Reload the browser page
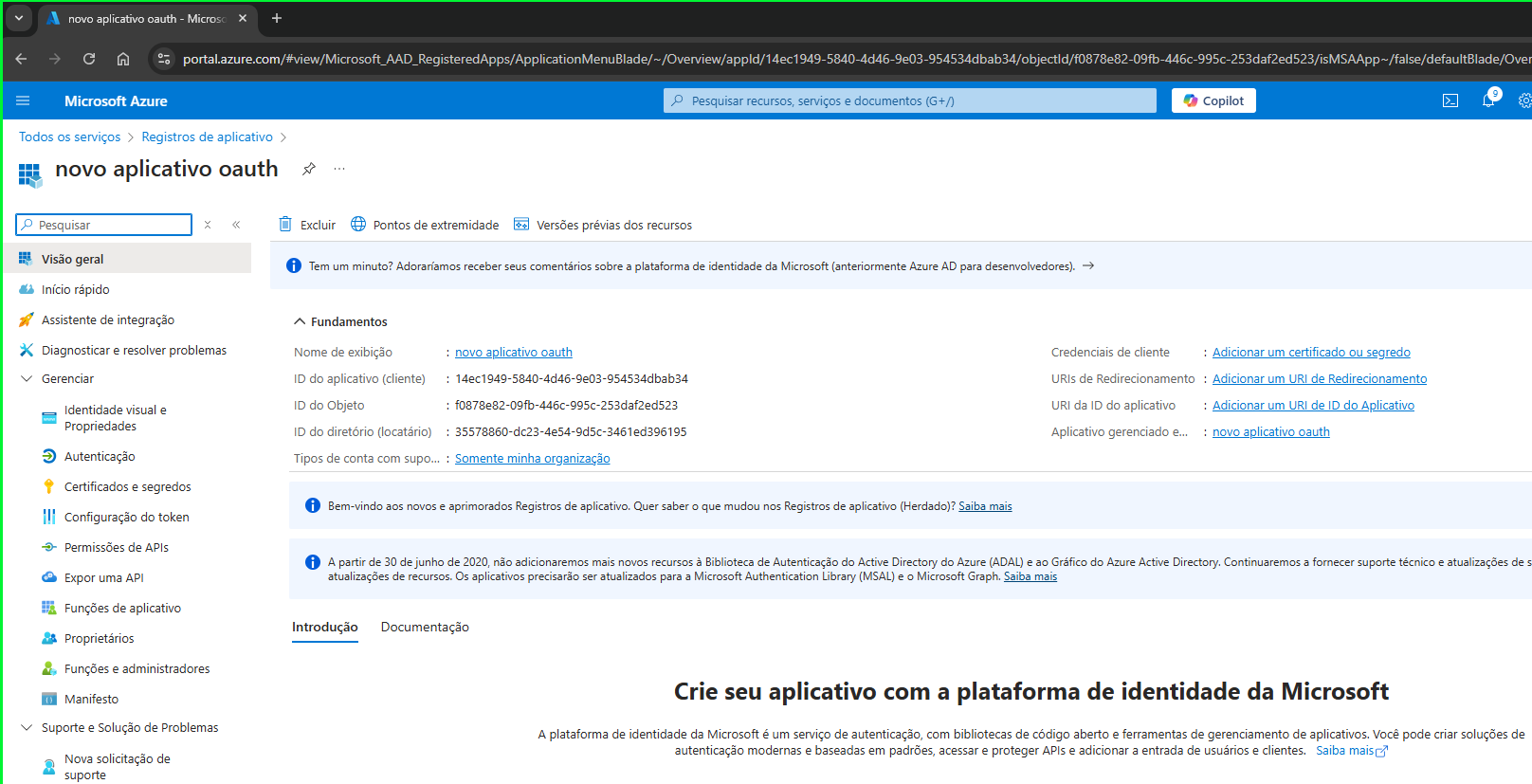 pos(89,59)
